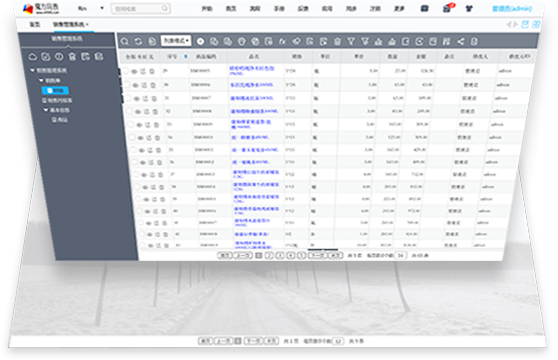Open the list mode dropdown in the toolbar
Viewport: 558px width, 360px height.
click(x=176, y=41)
